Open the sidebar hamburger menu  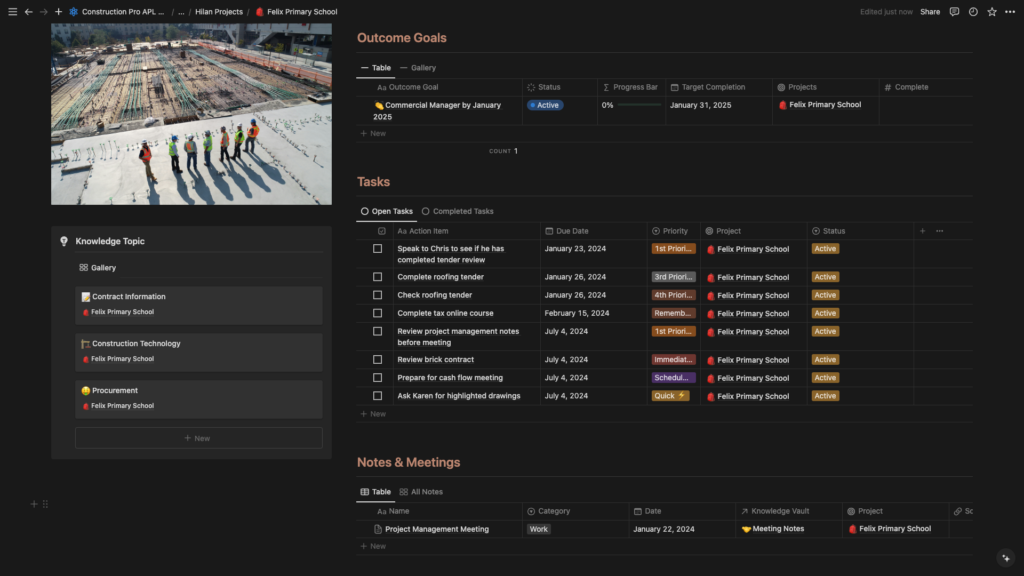pyautogui.click(x=12, y=12)
